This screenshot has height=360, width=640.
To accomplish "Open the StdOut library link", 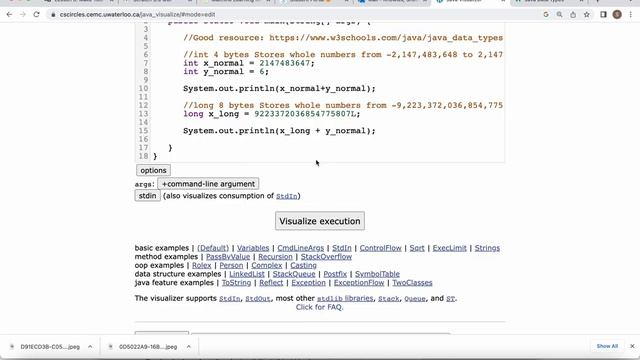I will coord(258,299).
